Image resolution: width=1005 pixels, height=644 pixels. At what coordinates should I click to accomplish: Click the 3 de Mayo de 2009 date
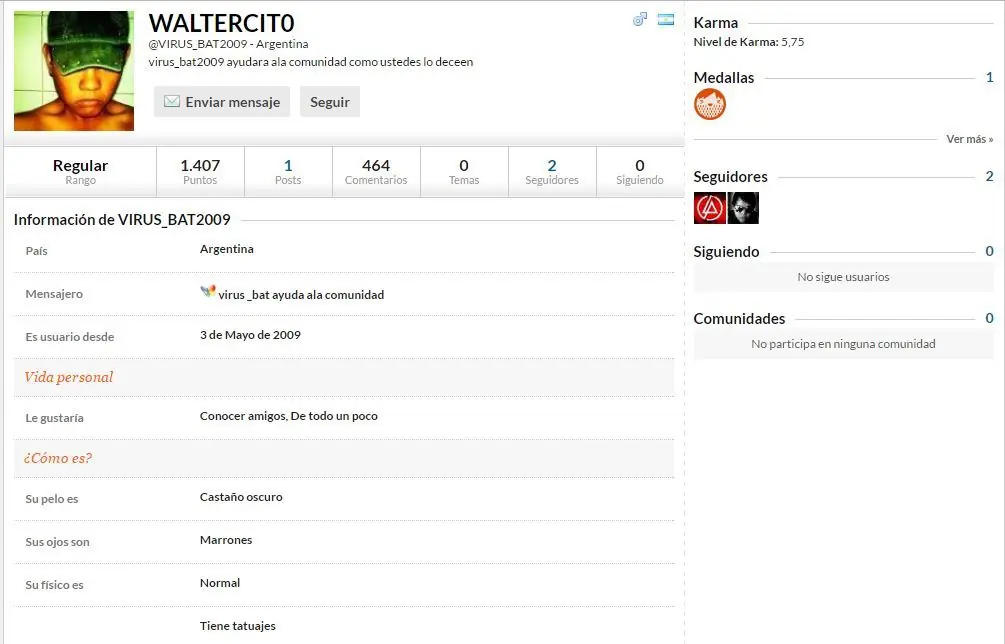click(250, 335)
